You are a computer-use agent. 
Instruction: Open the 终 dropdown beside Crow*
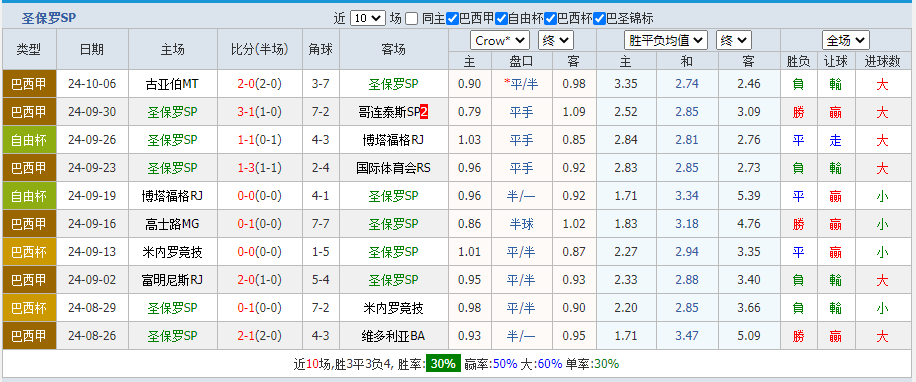tap(556, 40)
